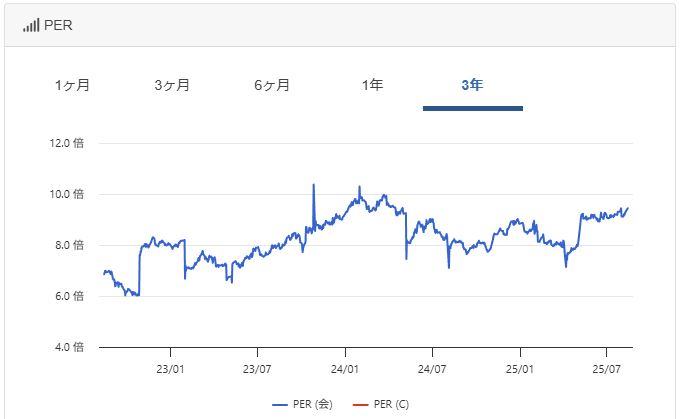681x419 pixels.
Task: Show the 1年 period chart
Action: tap(373, 85)
